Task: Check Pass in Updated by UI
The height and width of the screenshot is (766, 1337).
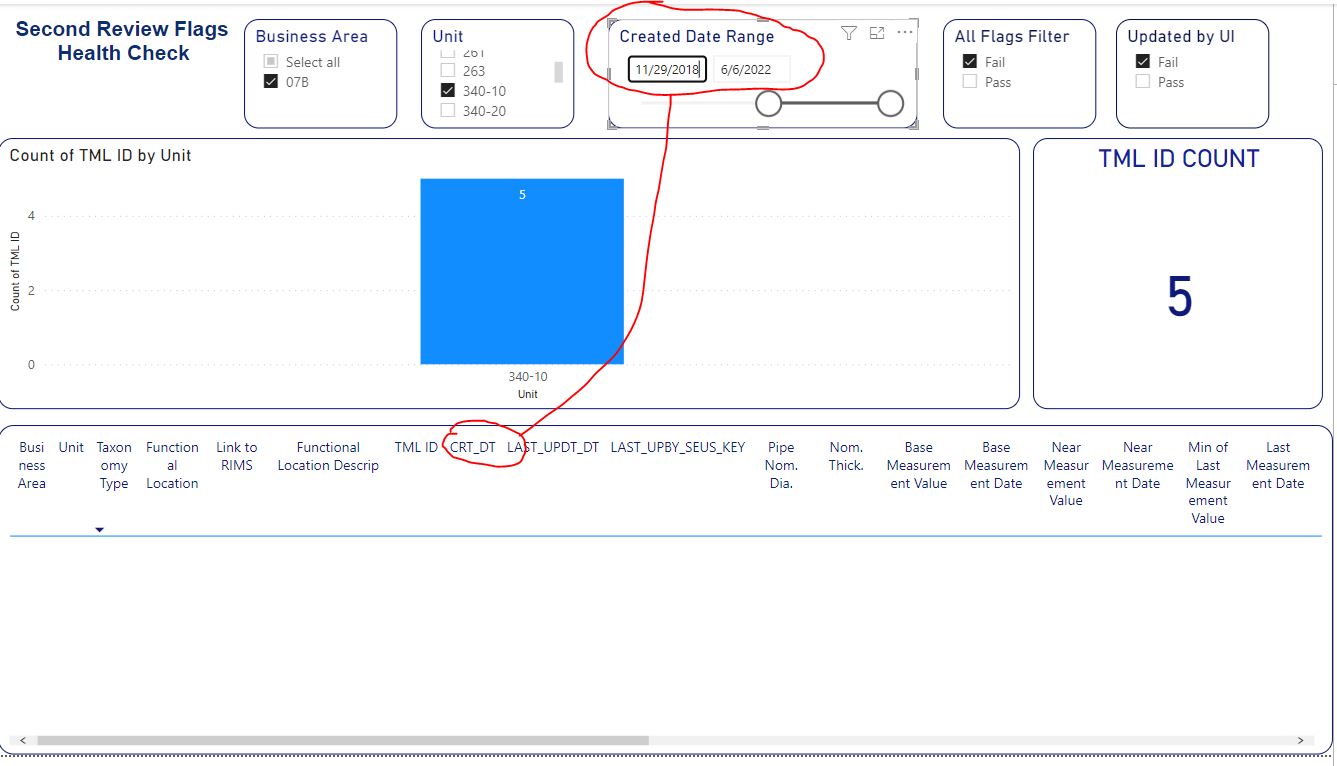Action: tap(1142, 82)
